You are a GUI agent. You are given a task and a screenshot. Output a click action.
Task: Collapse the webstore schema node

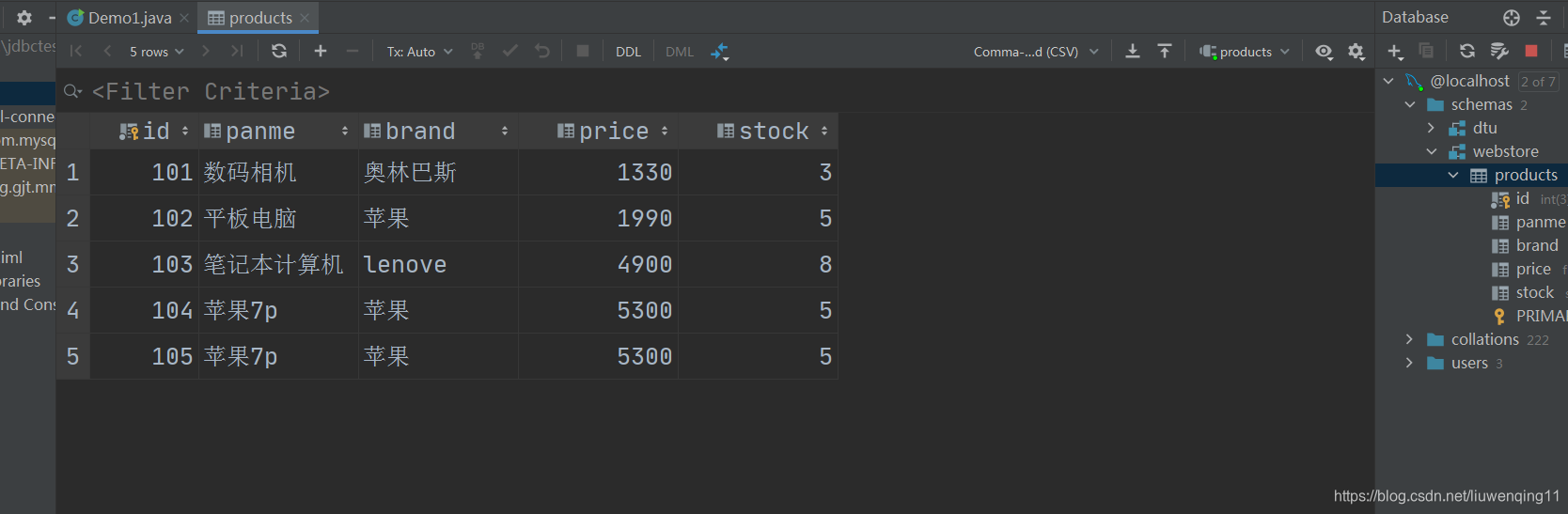click(1432, 151)
